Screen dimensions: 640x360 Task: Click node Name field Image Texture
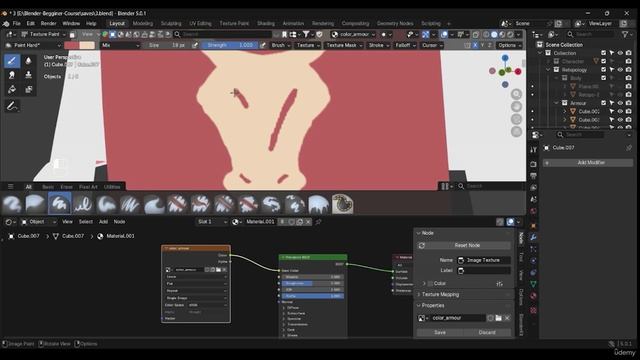coord(484,260)
